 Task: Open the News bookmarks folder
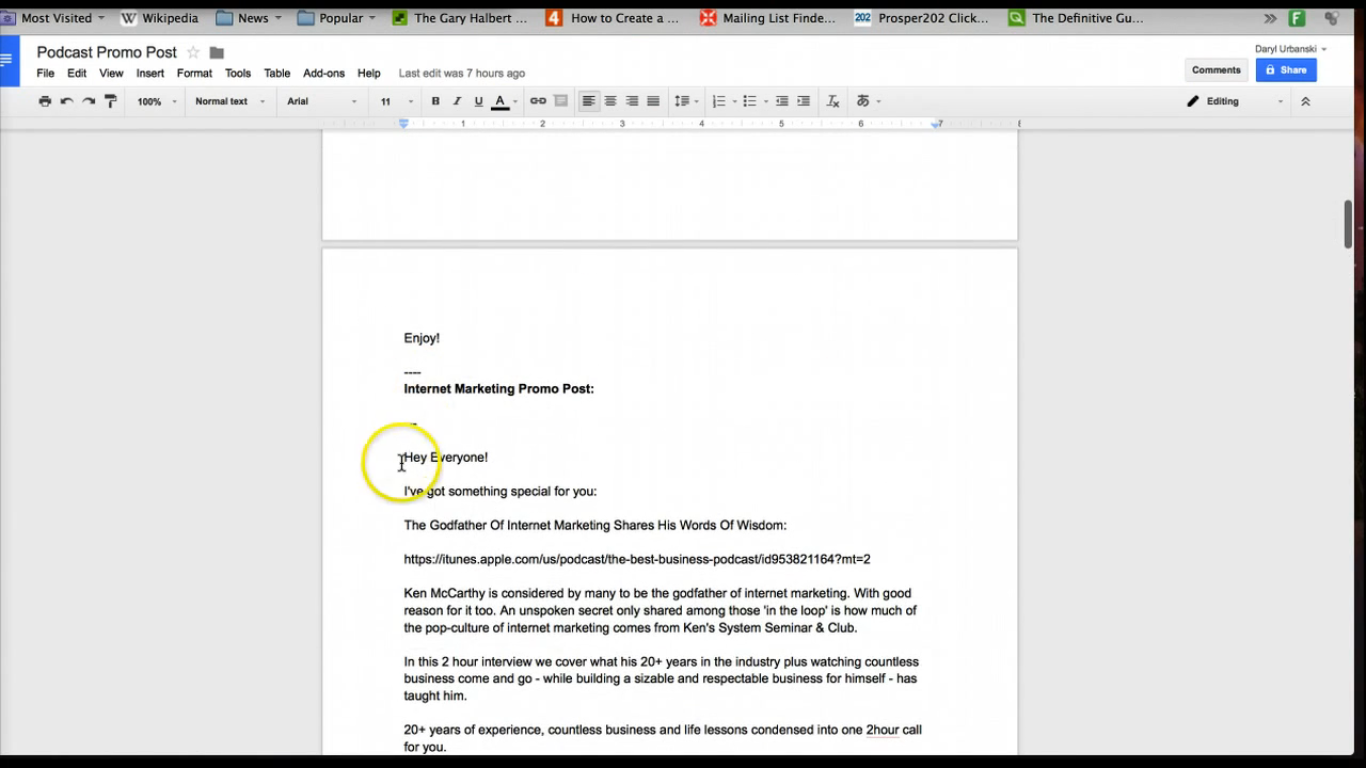(249, 18)
